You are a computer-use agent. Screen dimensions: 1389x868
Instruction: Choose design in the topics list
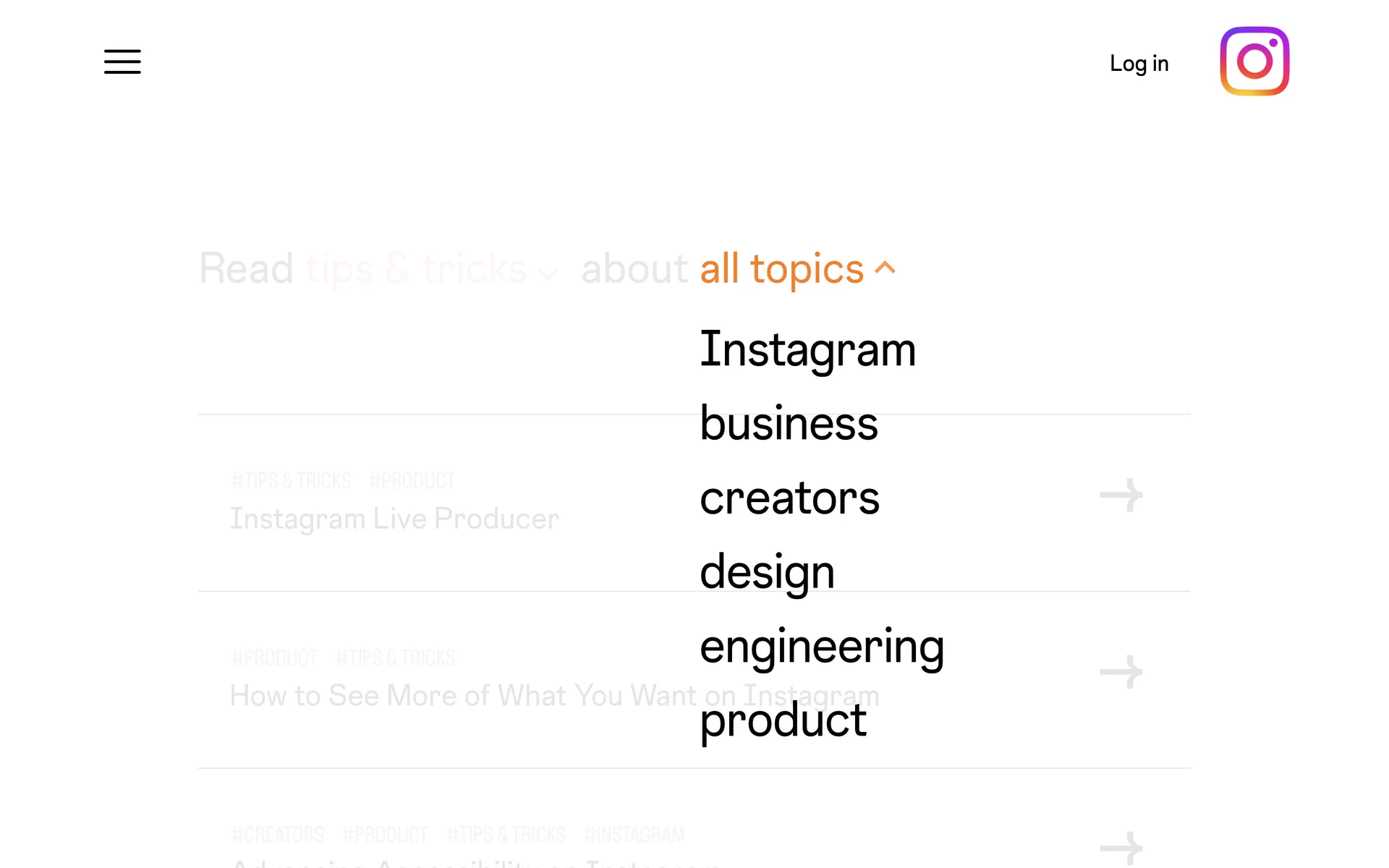click(x=767, y=572)
